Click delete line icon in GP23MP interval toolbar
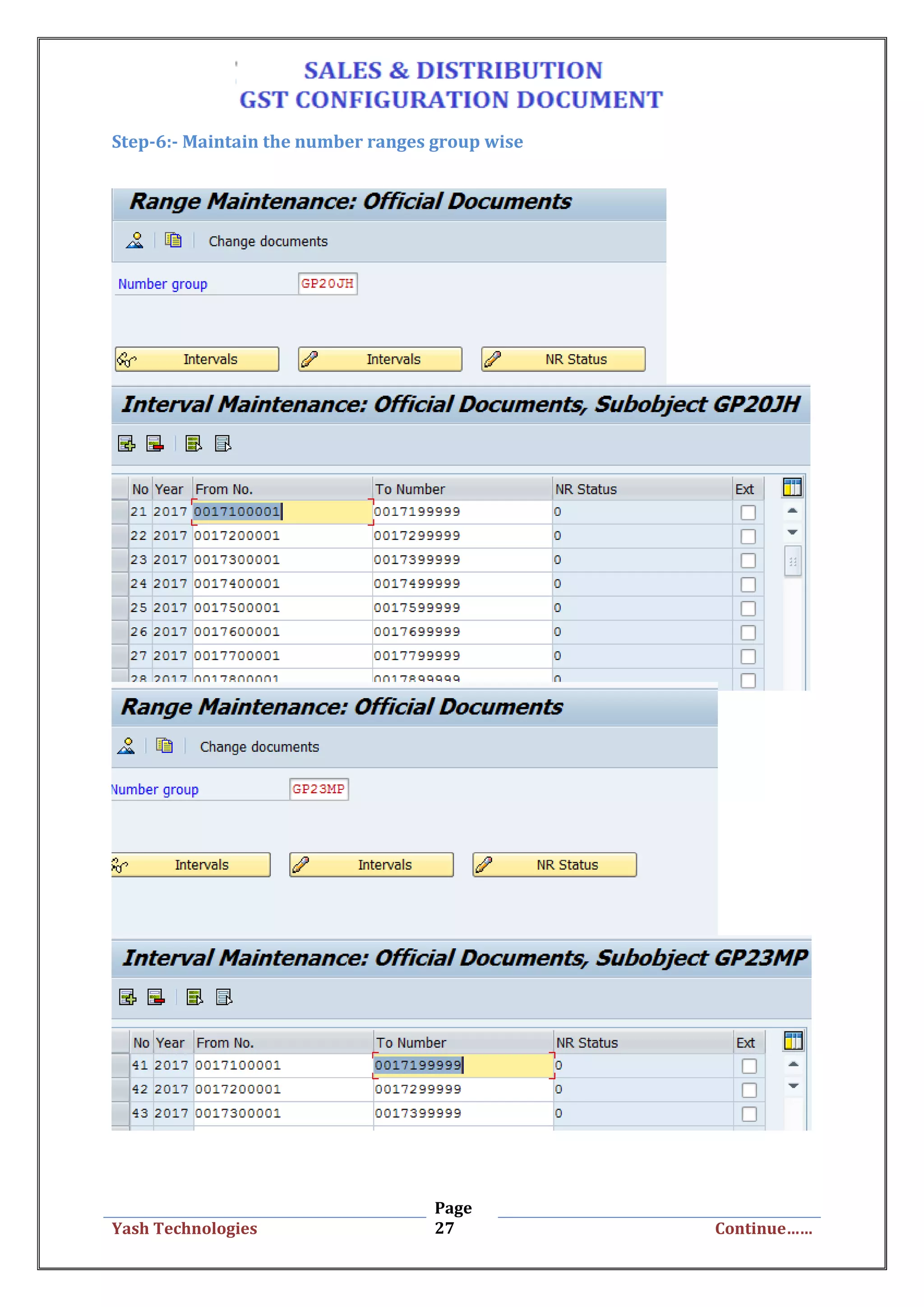Screen dimensions: 924x1307 (156, 997)
